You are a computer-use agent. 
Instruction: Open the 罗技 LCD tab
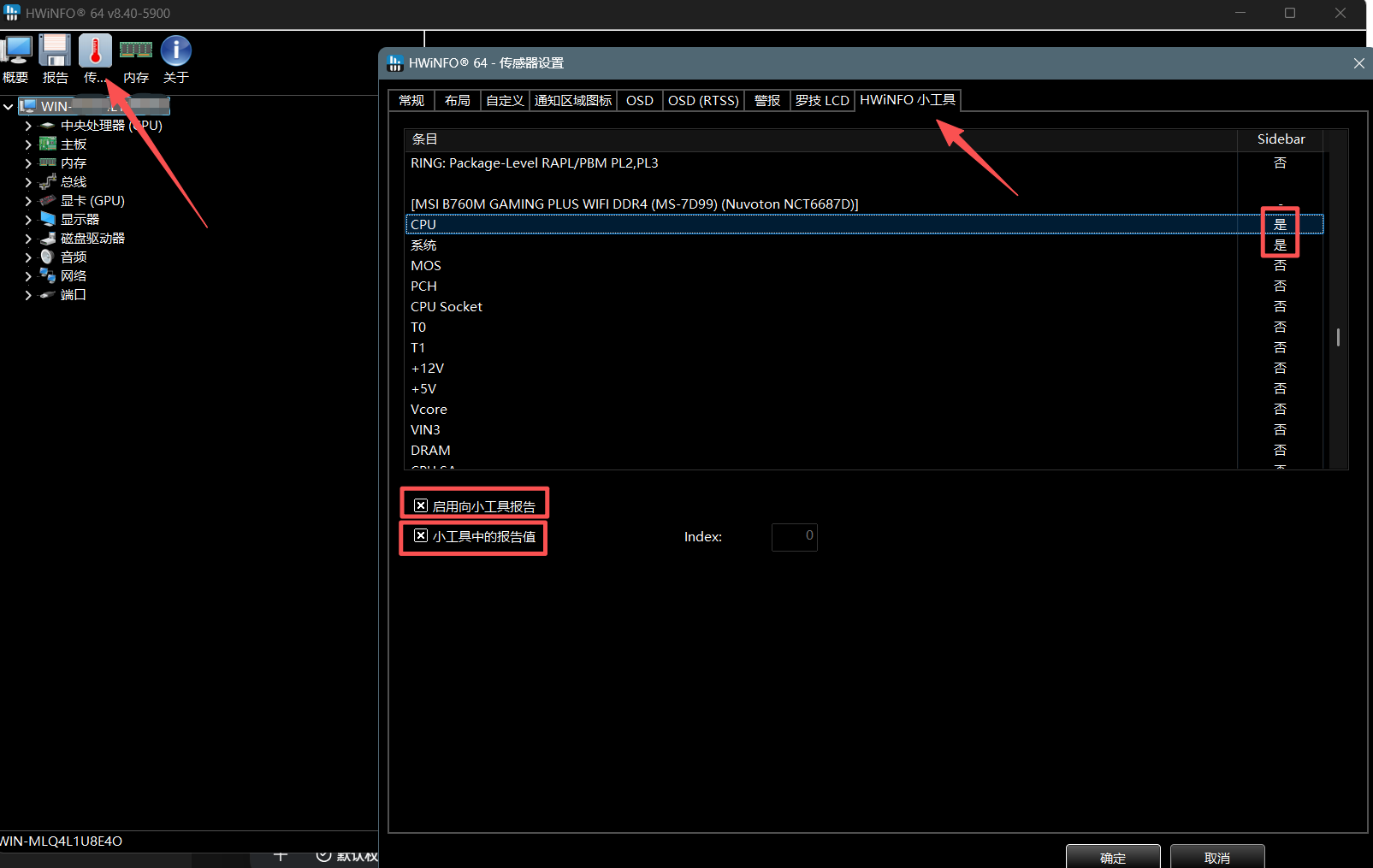822,101
